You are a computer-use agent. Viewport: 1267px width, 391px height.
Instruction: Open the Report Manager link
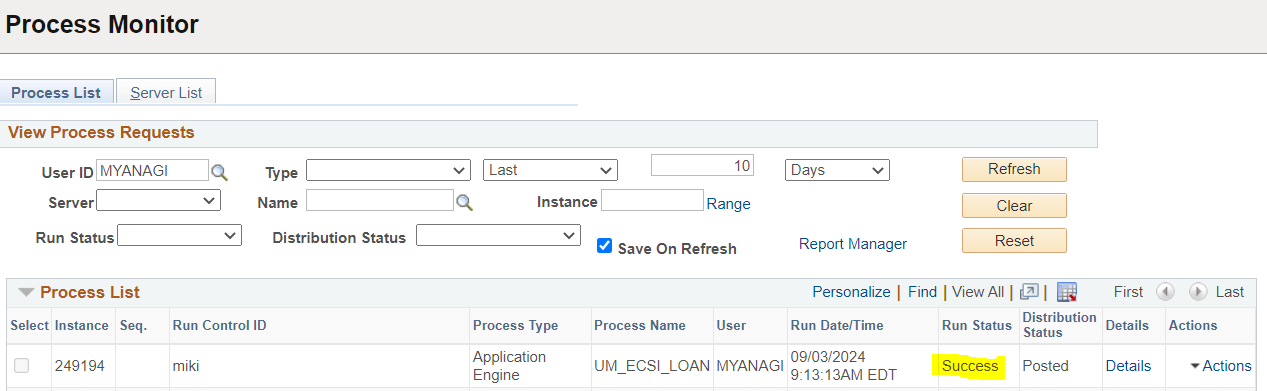pos(853,244)
